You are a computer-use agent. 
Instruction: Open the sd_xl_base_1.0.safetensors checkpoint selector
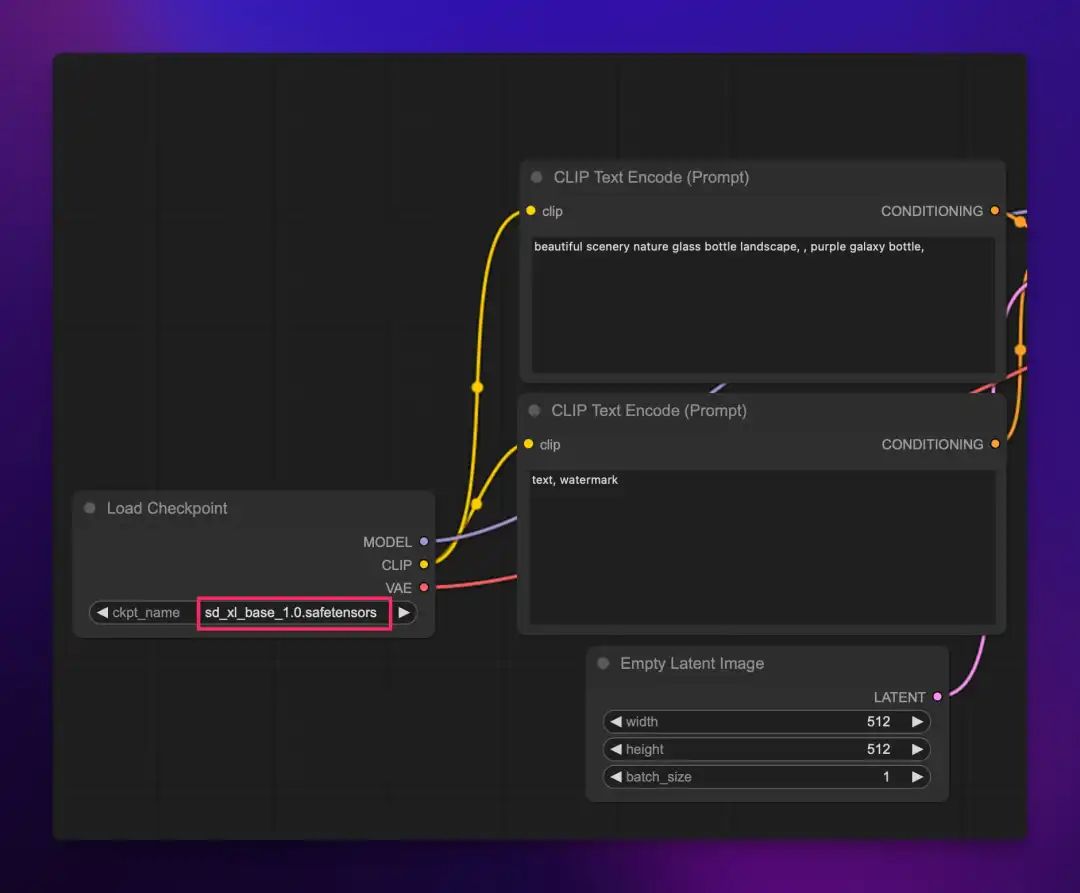[x=291, y=612]
